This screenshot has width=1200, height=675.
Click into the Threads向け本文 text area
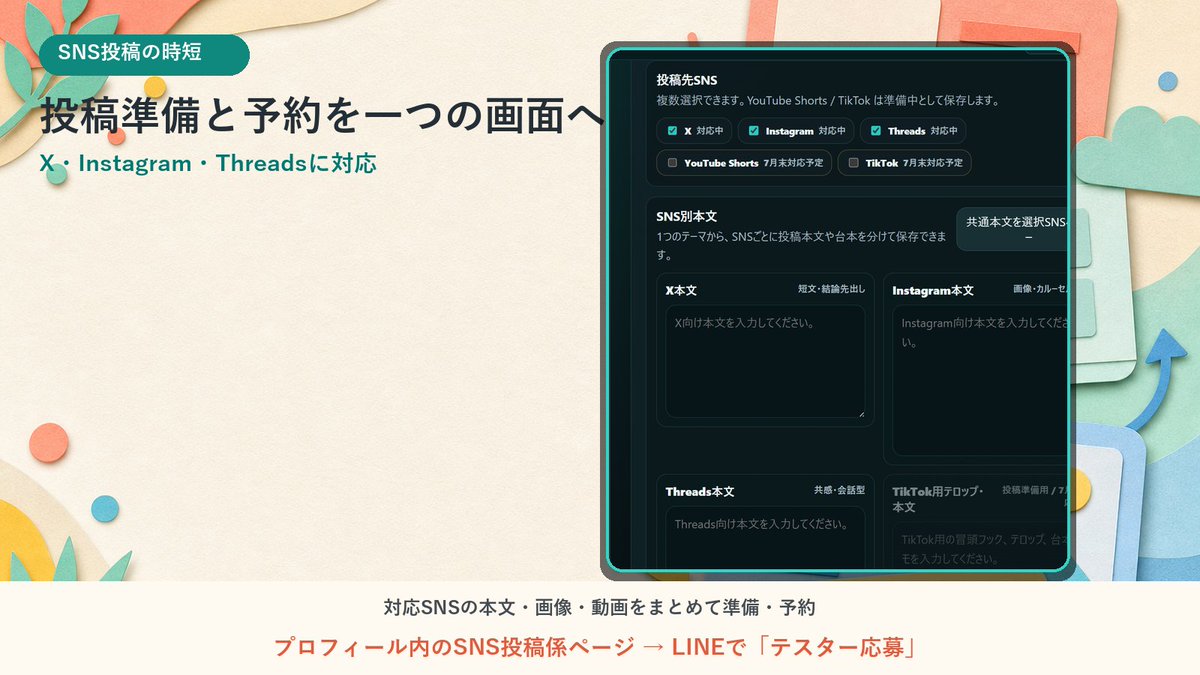click(765, 538)
